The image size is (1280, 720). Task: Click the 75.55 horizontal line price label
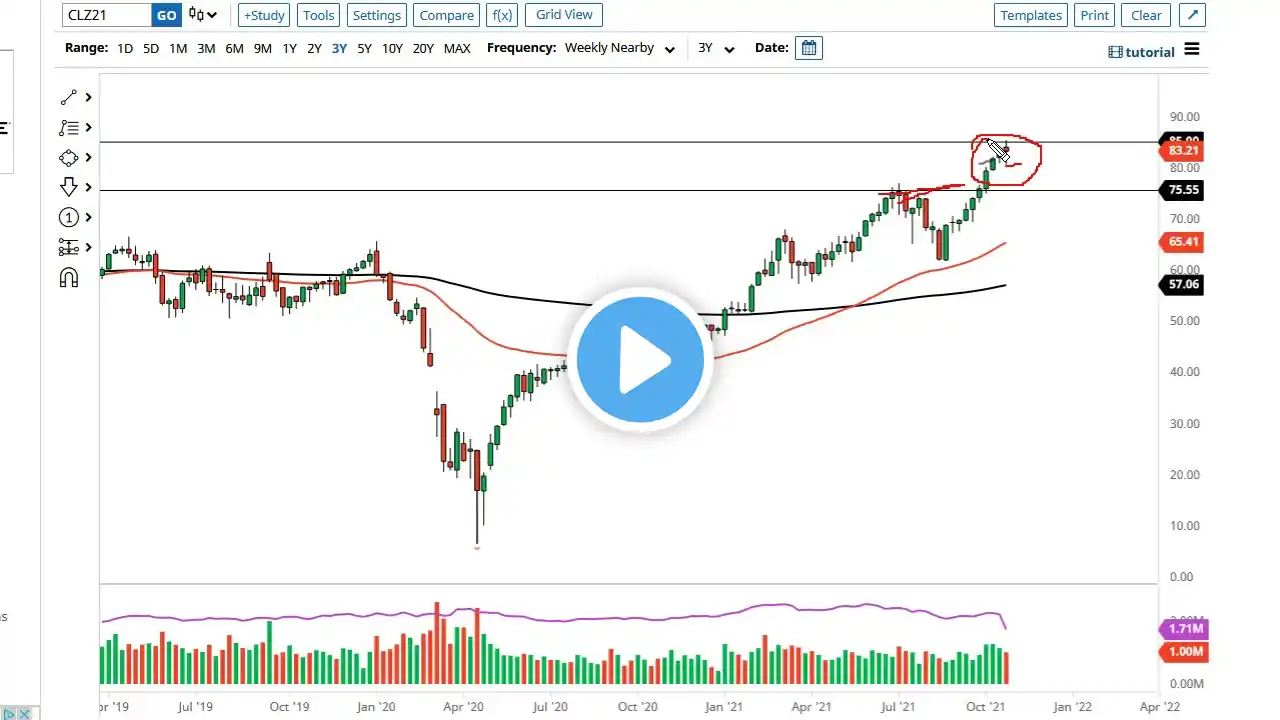pyautogui.click(x=1182, y=190)
